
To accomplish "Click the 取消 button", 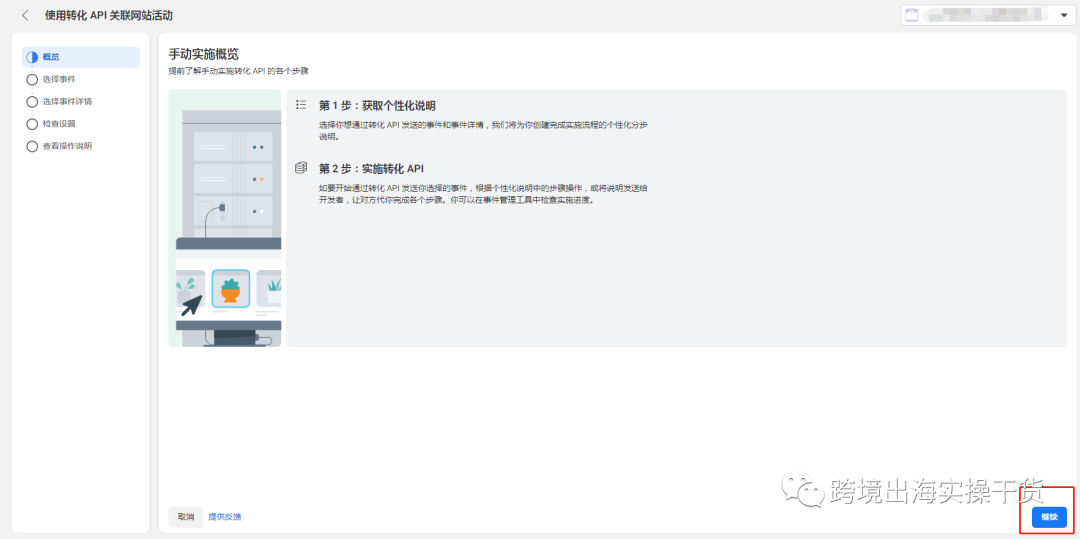I will pos(185,516).
